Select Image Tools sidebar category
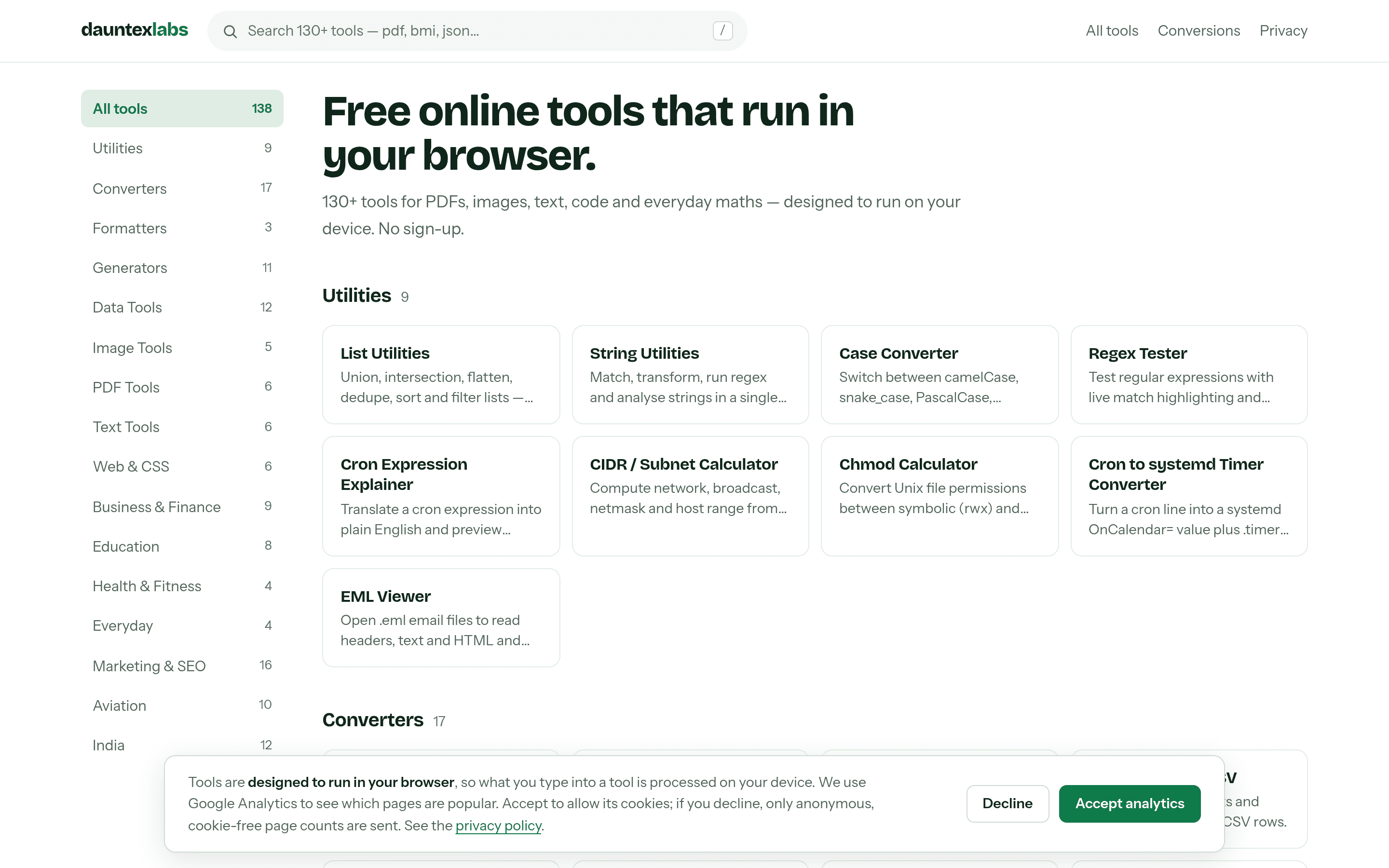1389x868 pixels. tap(182, 347)
